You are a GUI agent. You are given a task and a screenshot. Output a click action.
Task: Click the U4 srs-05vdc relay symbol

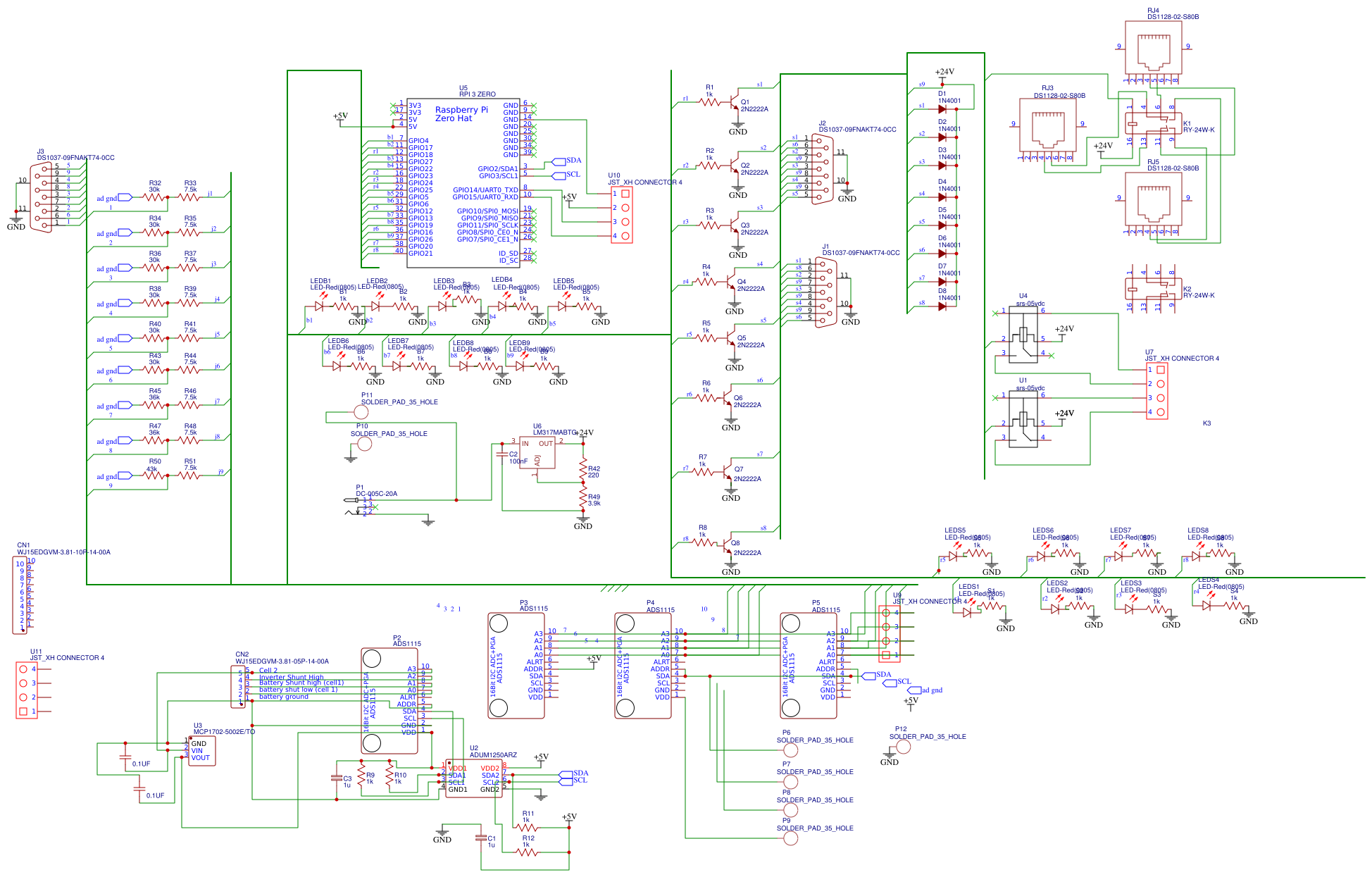(1023, 336)
